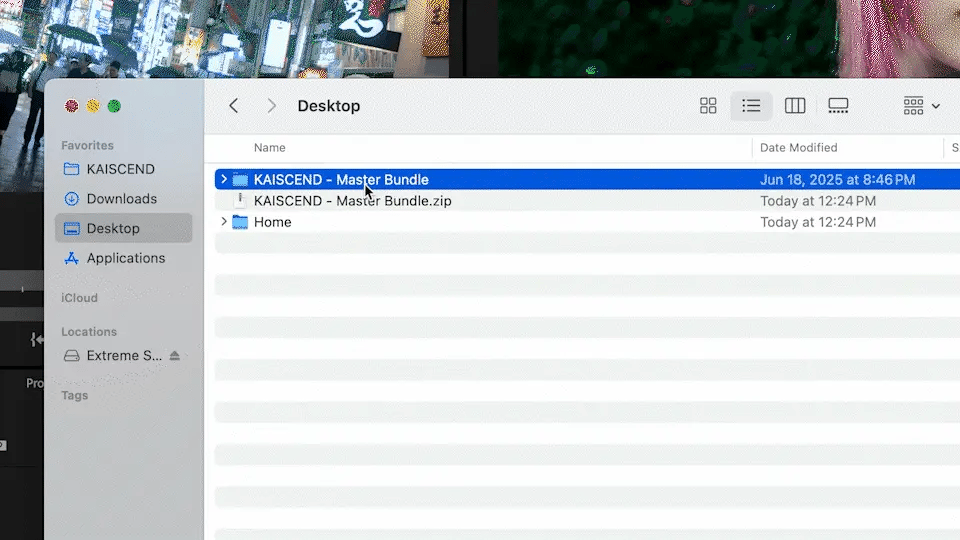Expand the Home folder disclosure triangle
The height and width of the screenshot is (540, 960).
point(223,222)
